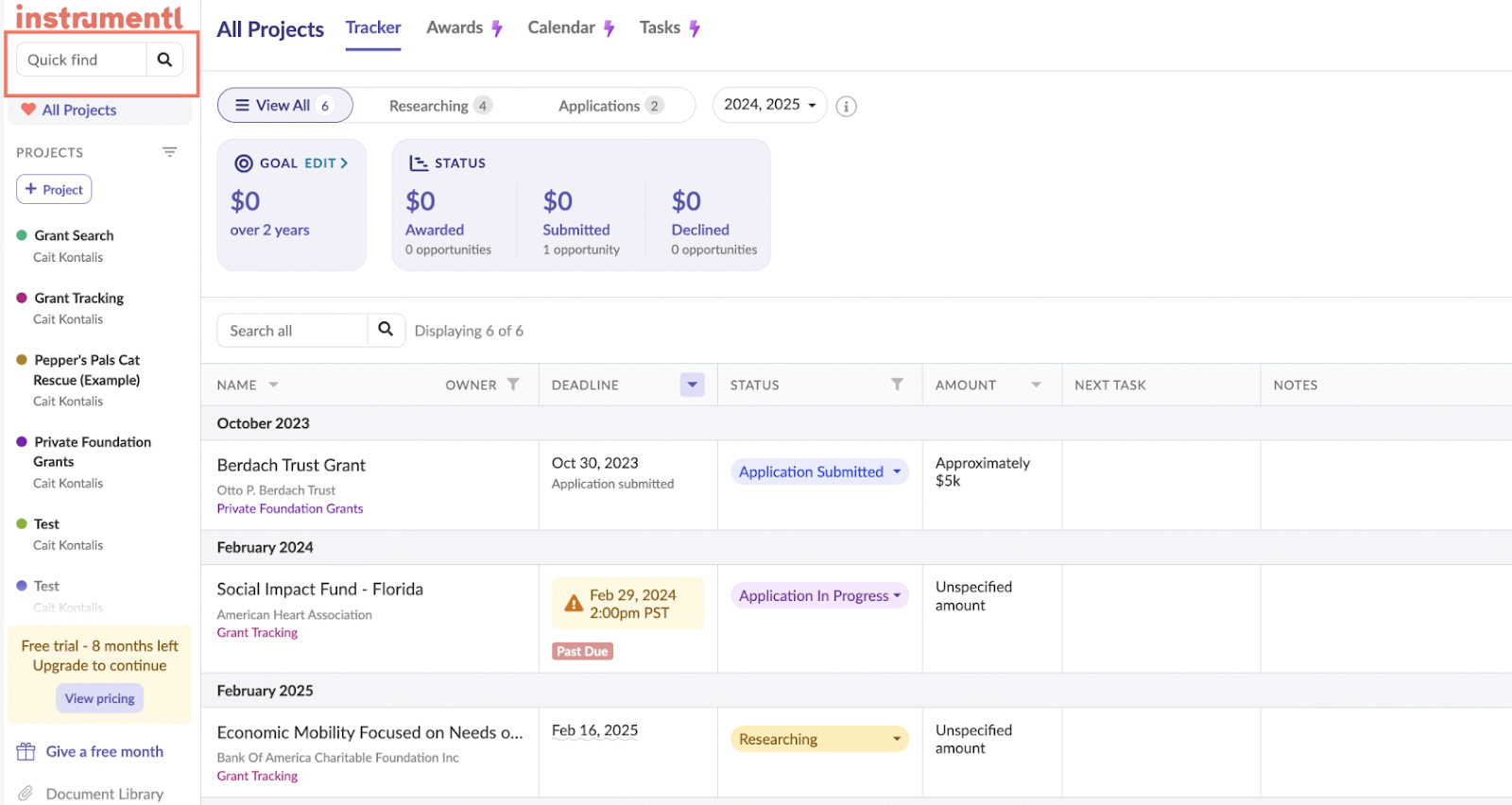
Task: Select the Researching 4 filter
Action: coord(439,106)
